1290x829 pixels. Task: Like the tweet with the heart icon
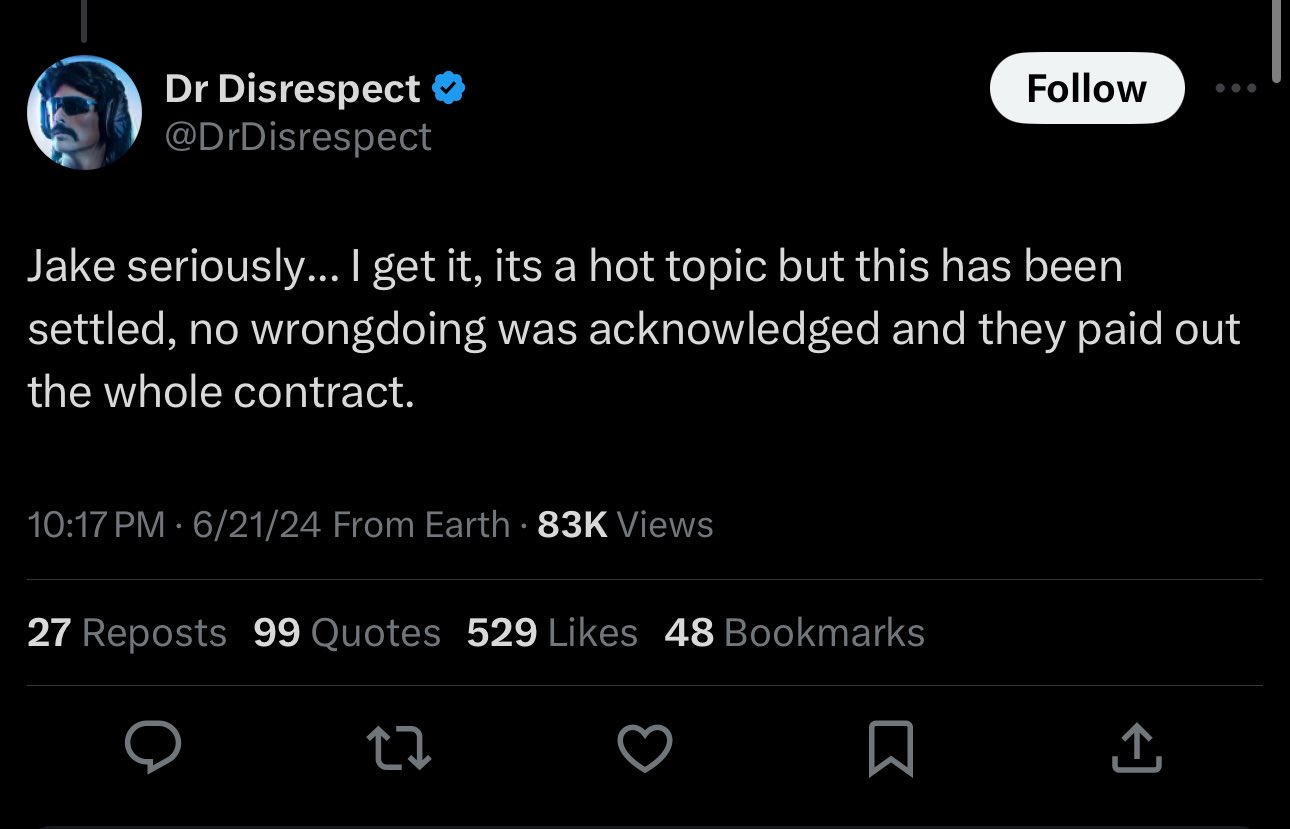[x=644, y=748]
